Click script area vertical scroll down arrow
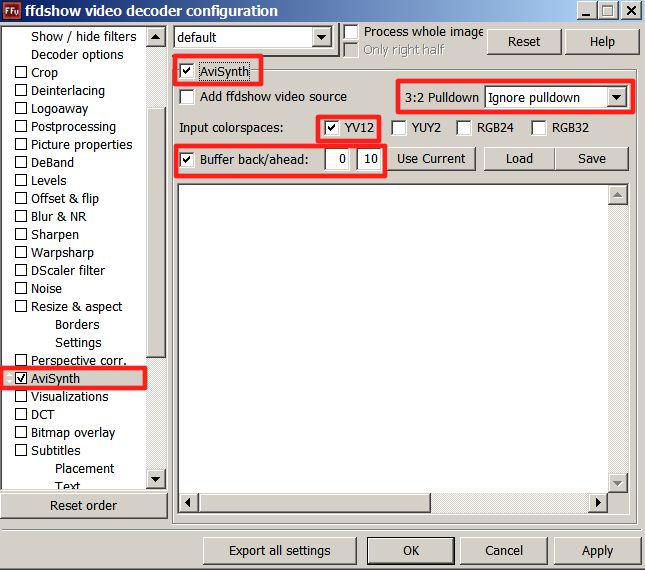645x570 pixels. (x=617, y=483)
